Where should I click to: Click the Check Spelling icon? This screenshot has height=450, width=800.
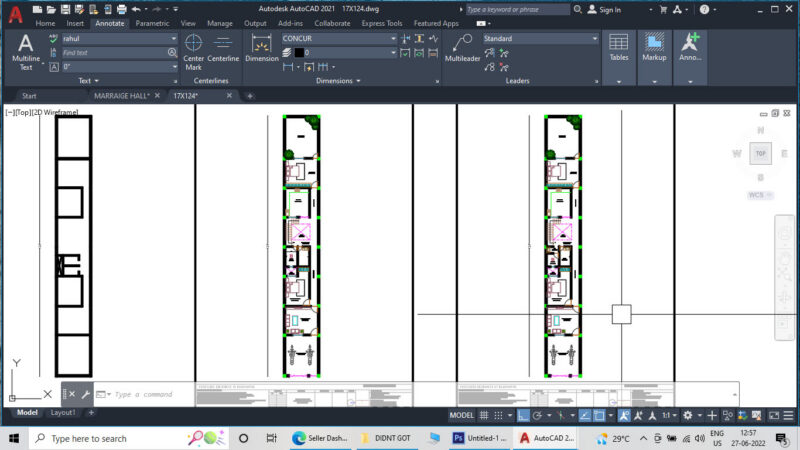tap(53, 39)
